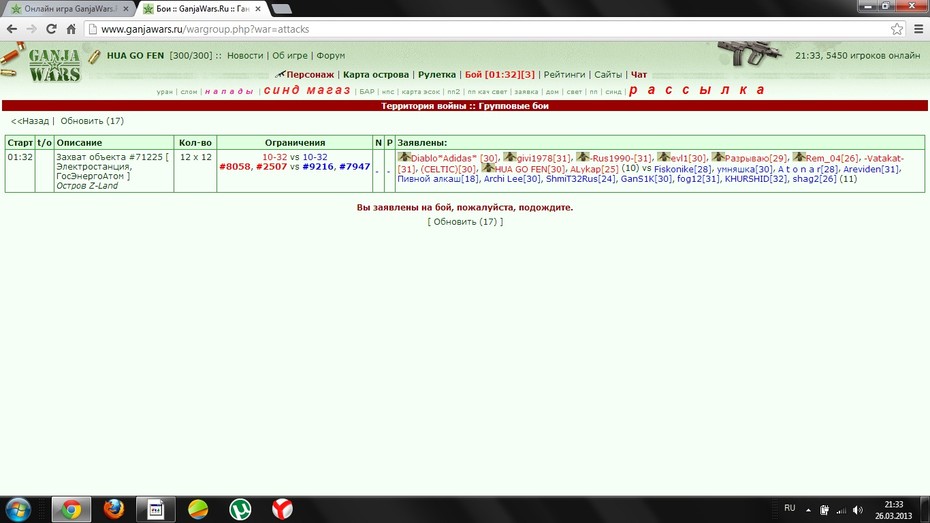This screenshot has width=930, height=523.
Task: Reload the page with the refresh icon
Action: (52, 29)
